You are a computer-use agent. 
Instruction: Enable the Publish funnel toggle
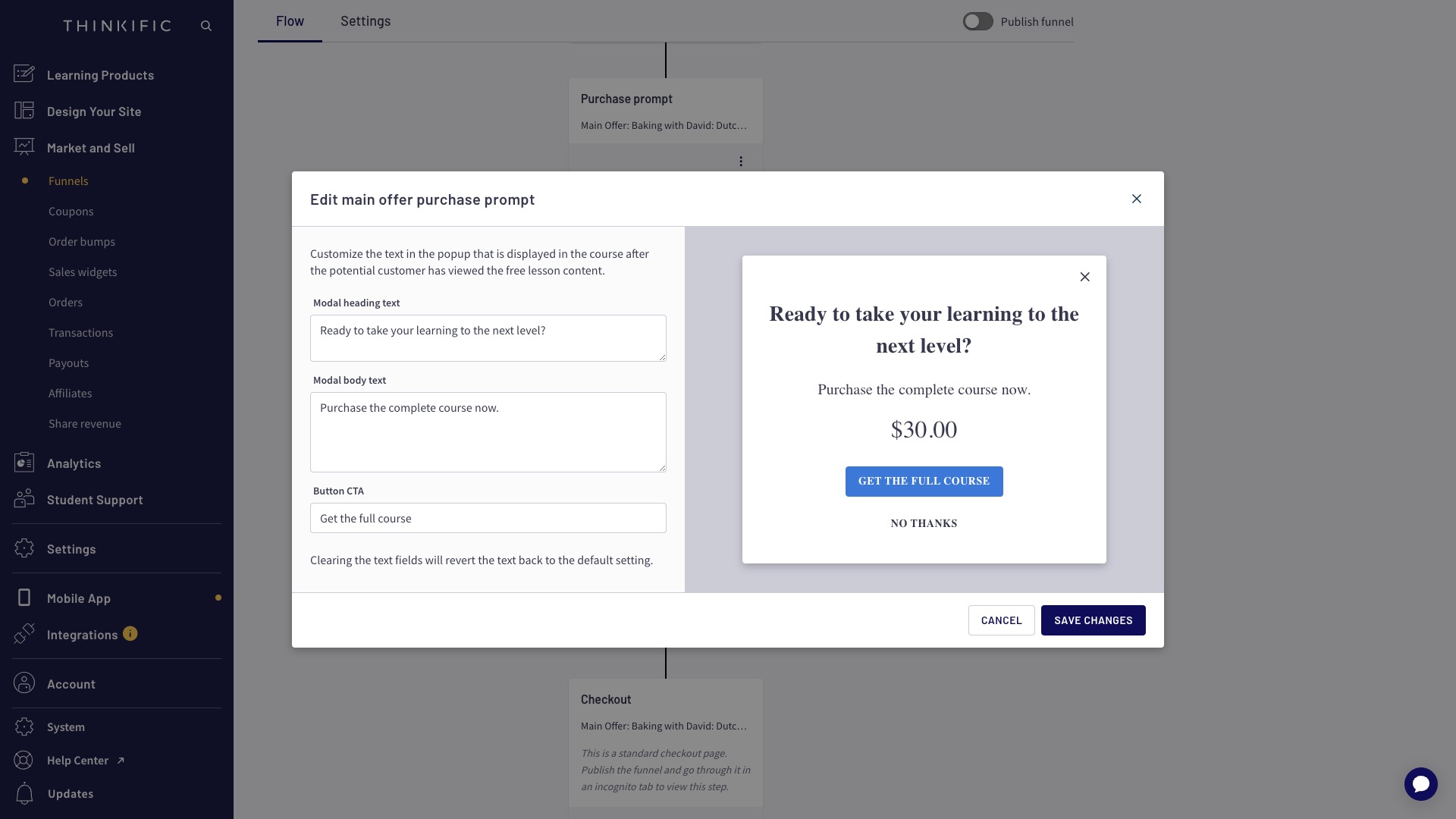pos(978,21)
